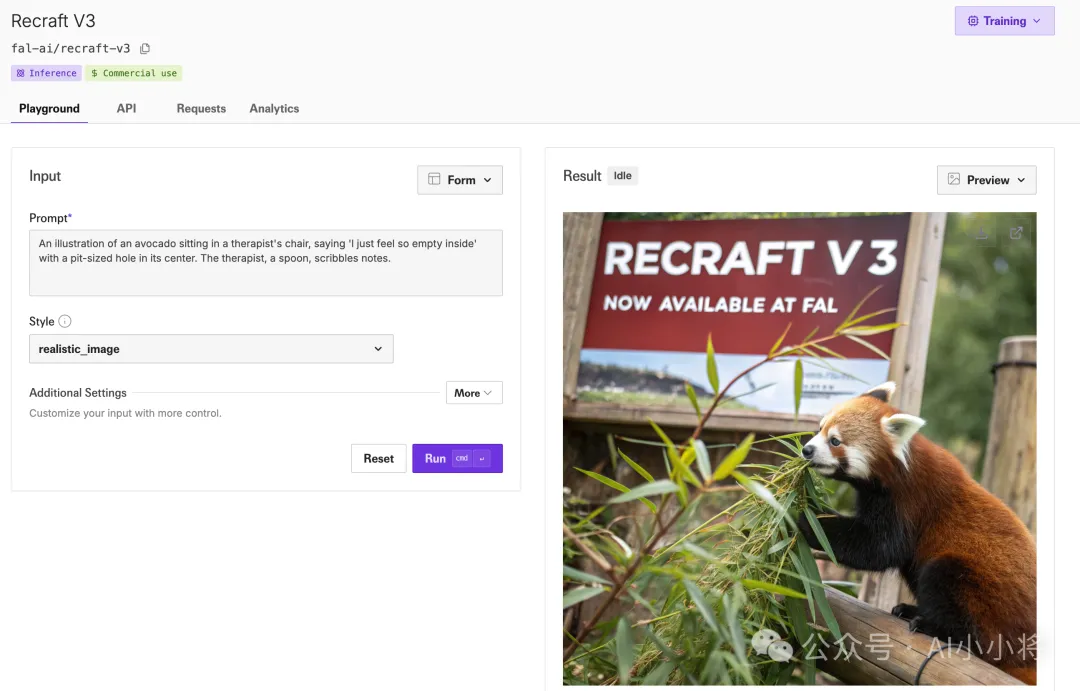This screenshot has height=691, width=1080.
Task: Click the Recraft V3 page title
Action: (x=53, y=21)
